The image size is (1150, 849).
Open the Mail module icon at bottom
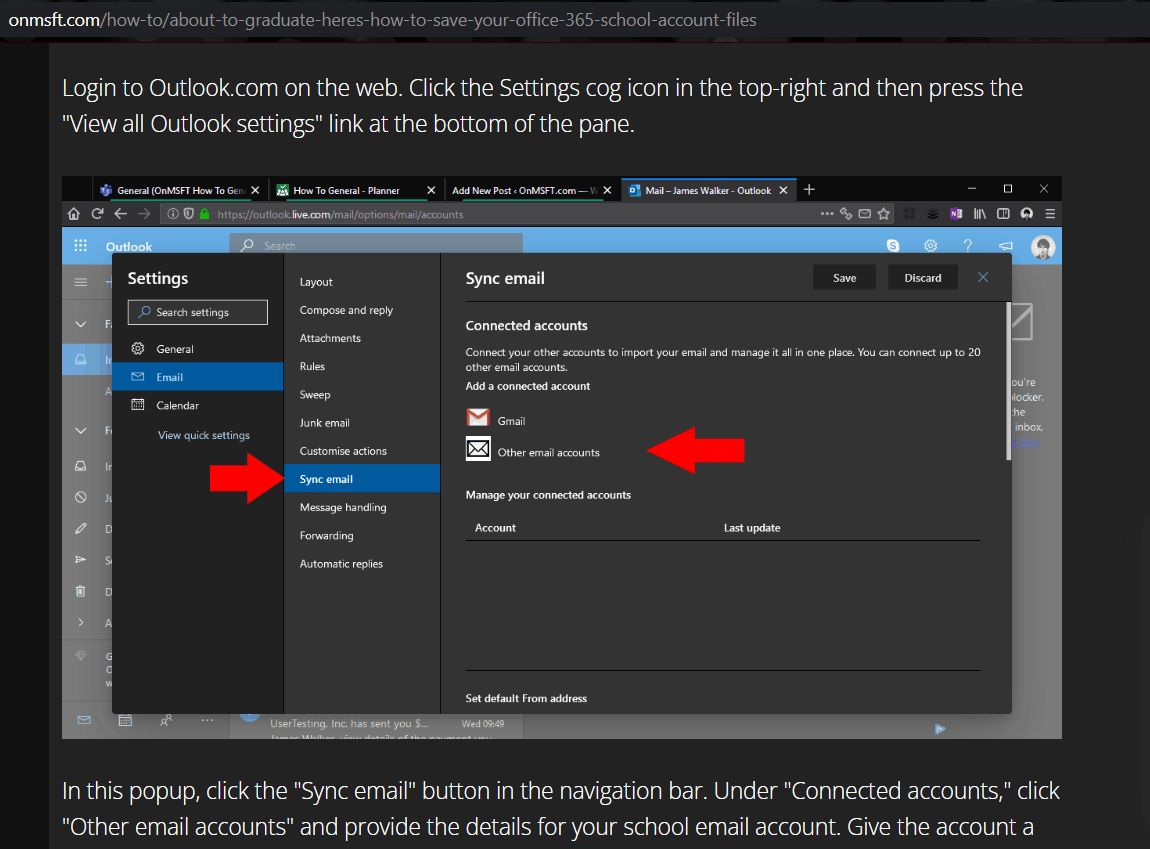pyautogui.click(x=84, y=720)
